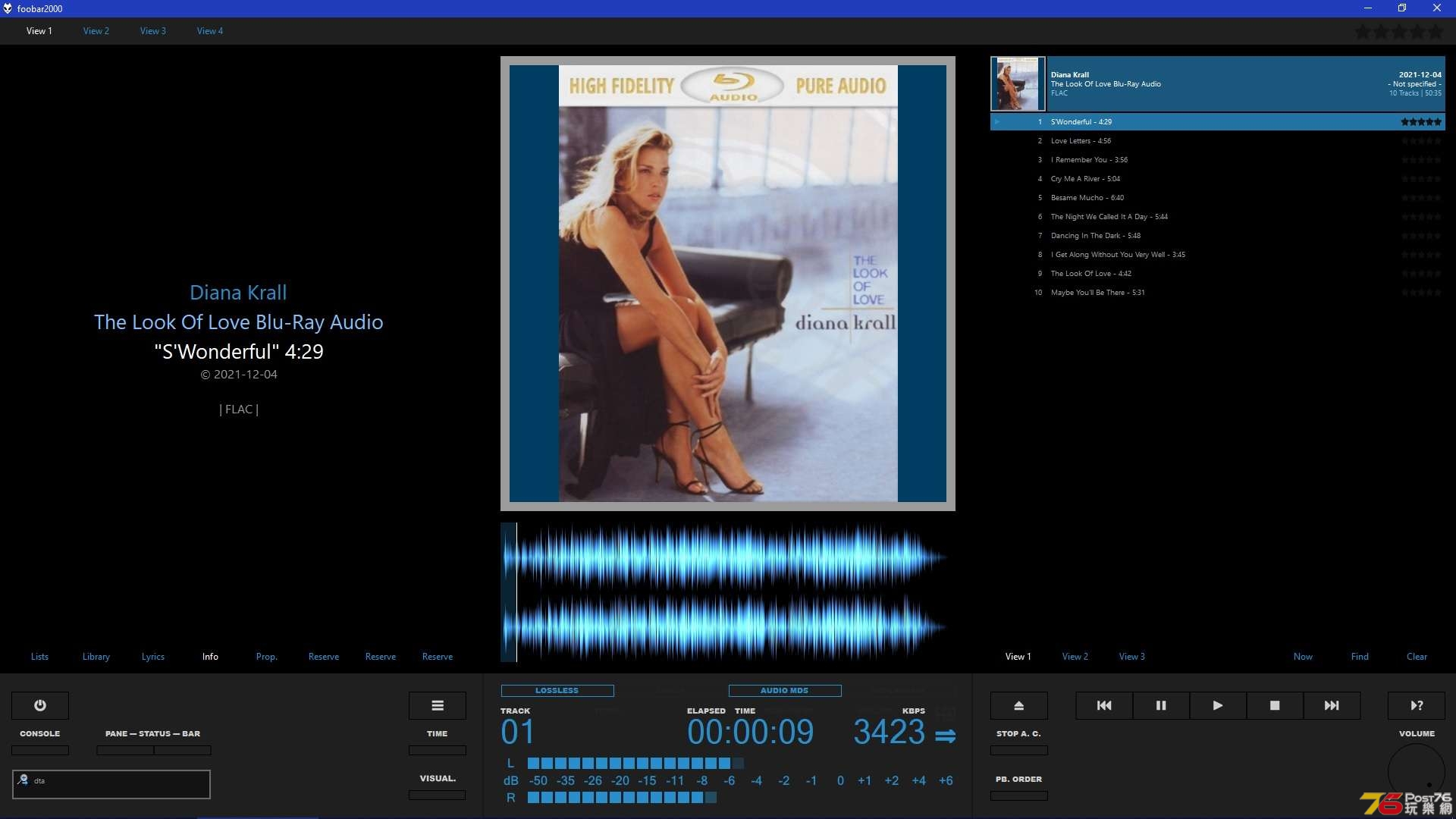Image resolution: width=1456 pixels, height=819 pixels.
Task: Pause the current playback
Action: point(1161,705)
